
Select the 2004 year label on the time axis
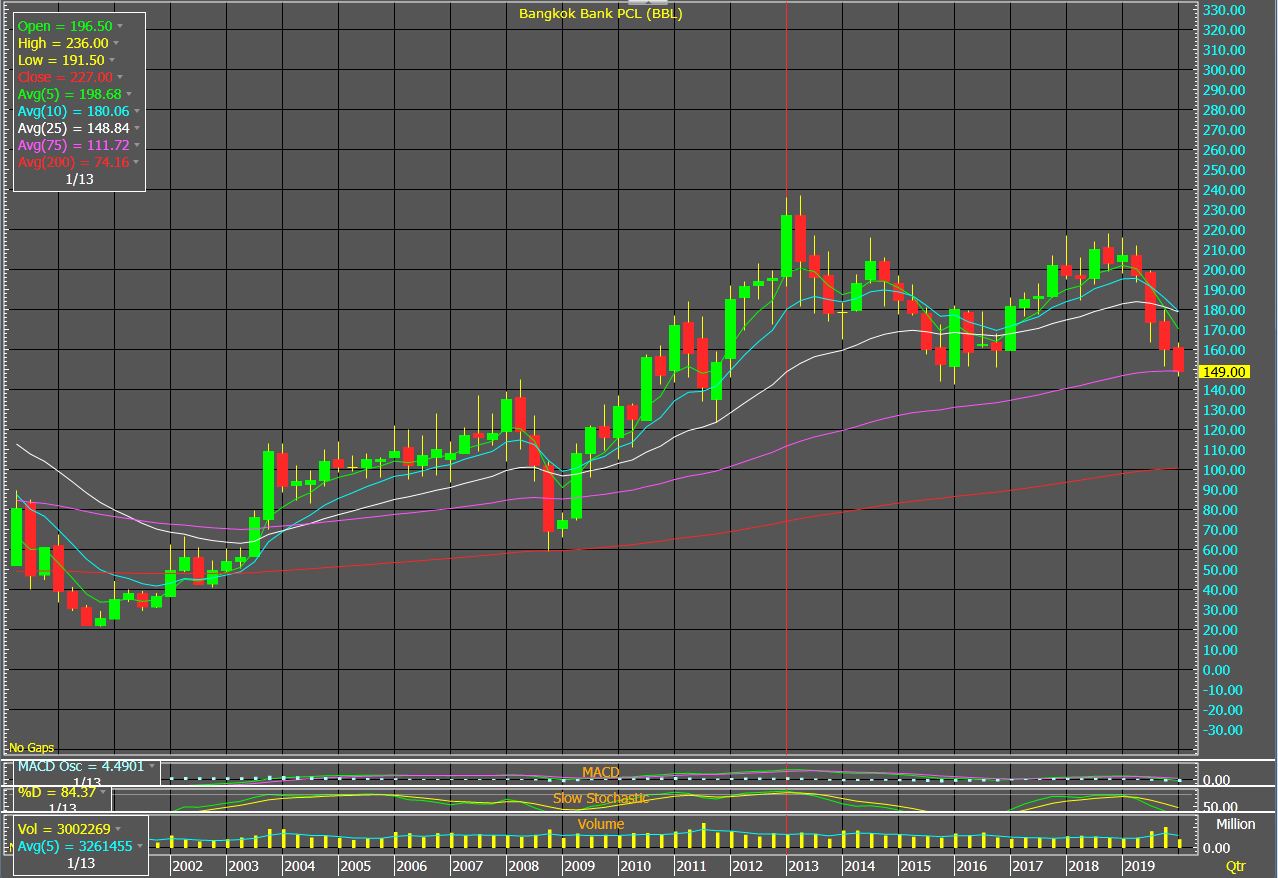(299, 866)
